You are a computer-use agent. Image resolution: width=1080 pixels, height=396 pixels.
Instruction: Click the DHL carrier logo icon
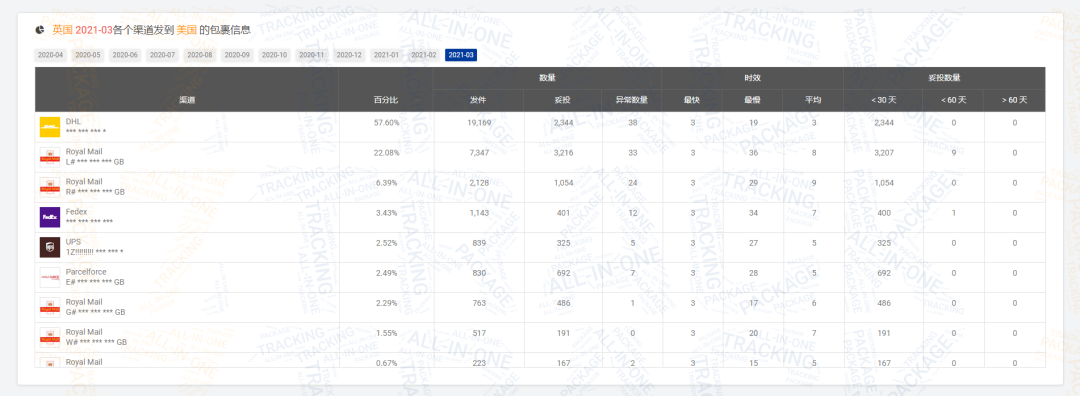50,127
